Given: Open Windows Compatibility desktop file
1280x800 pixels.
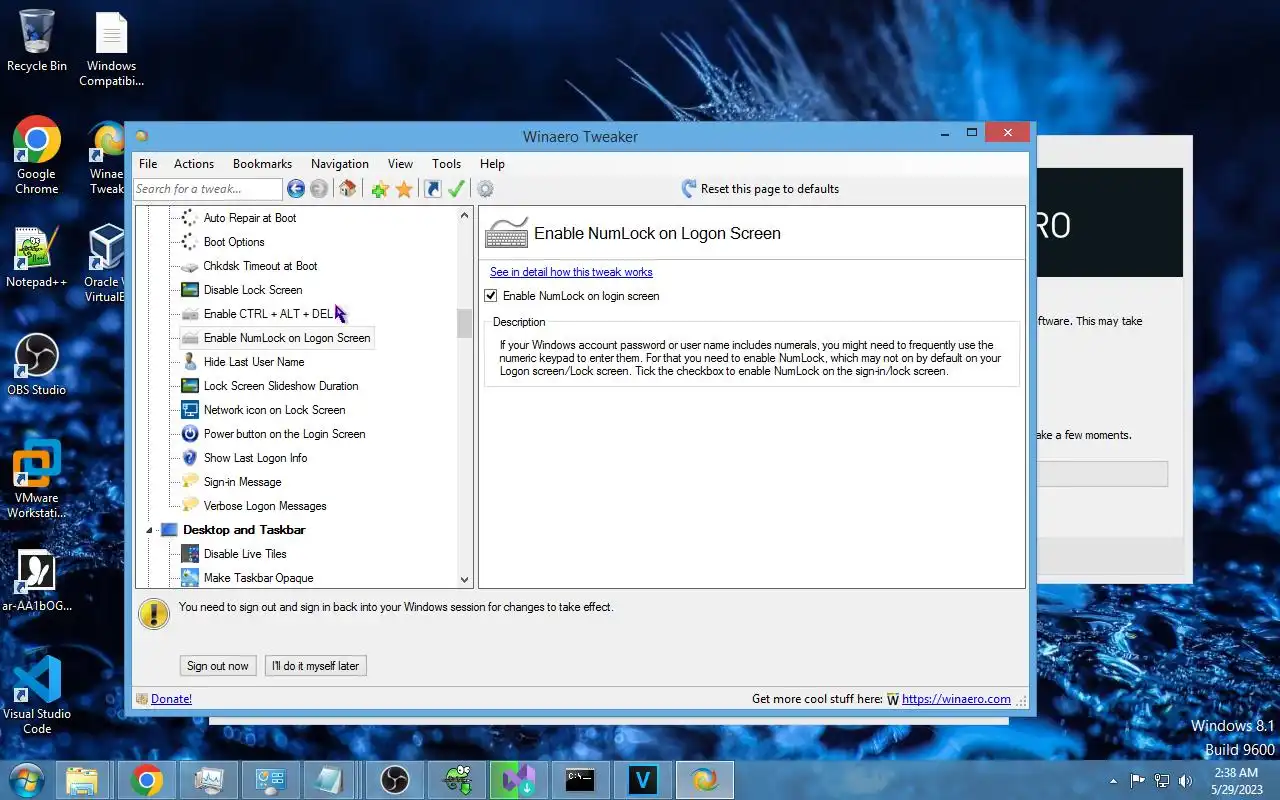Looking at the screenshot, I should [111, 49].
